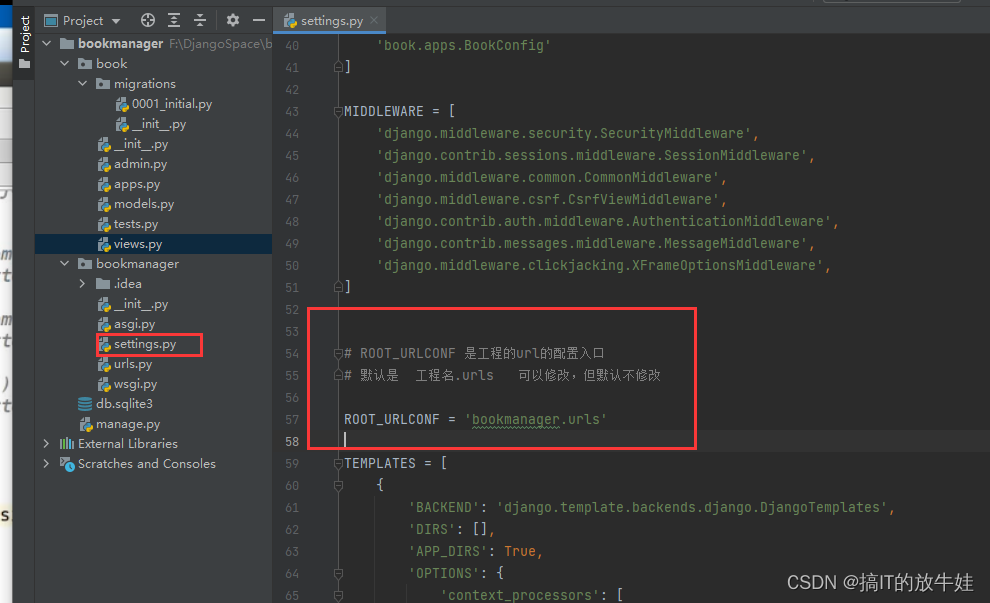The width and height of the screenshot is (990, 603).
Task: Open admin.py in the book app
Action: click(x=140, y=164)
